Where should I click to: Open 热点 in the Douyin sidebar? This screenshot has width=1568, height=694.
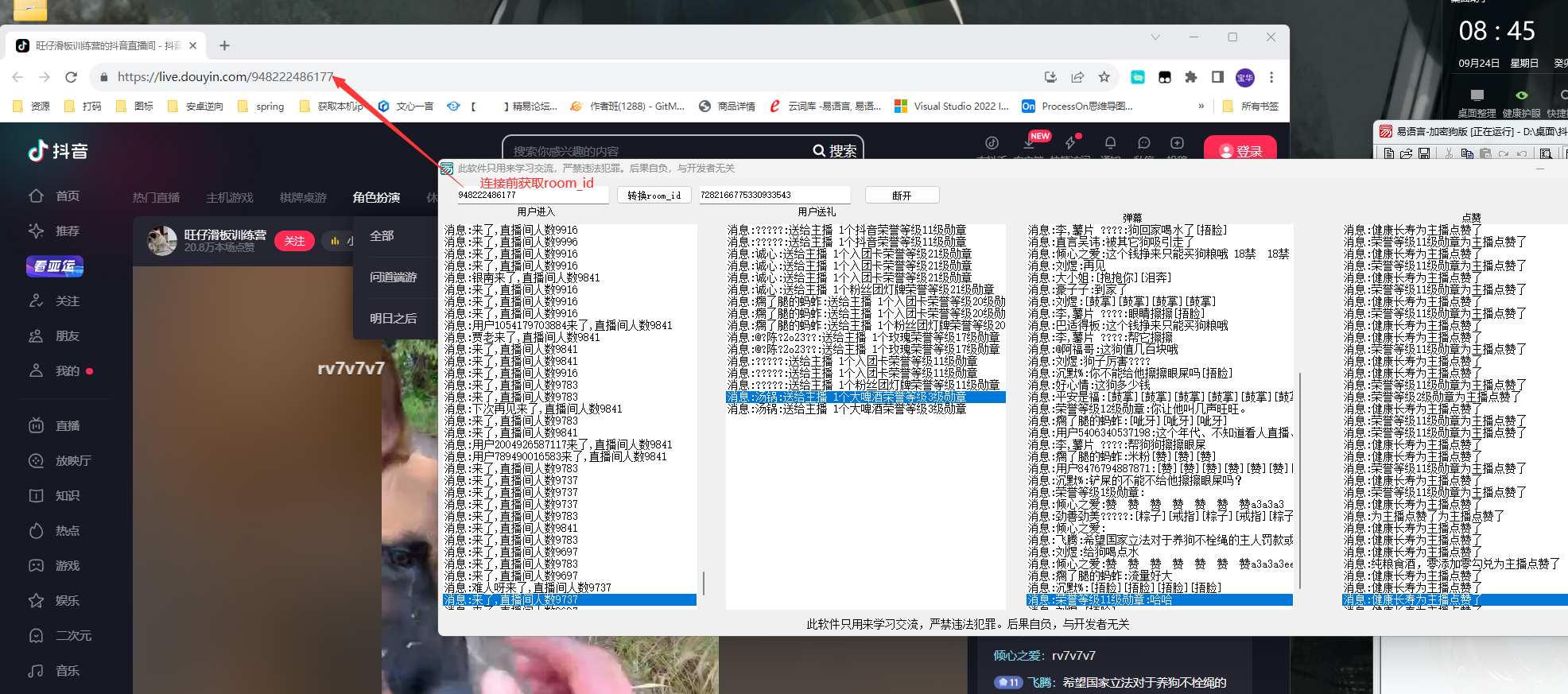tap(54, 530)
